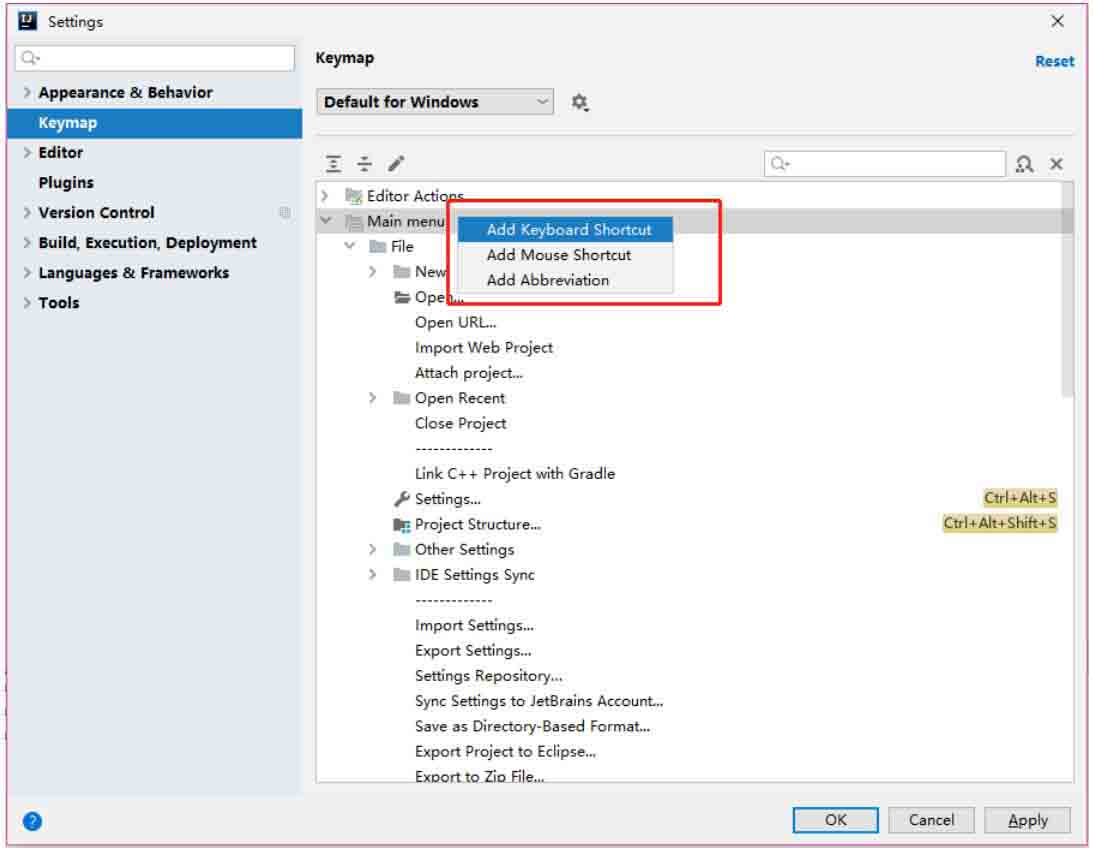The height and width of the screenshot is (851, 1094).
Task: Click the Expand All icon in Keymap toolbar
Action: point(334,164)
